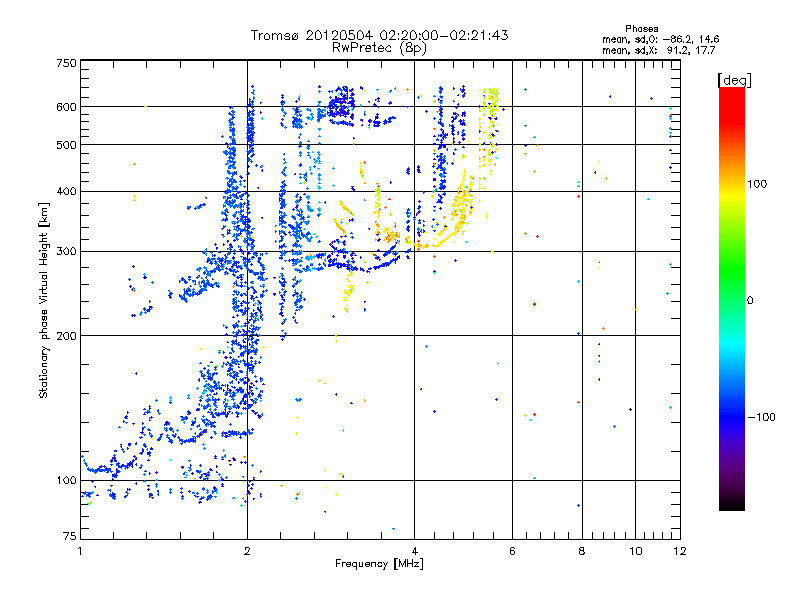Click the 'mean, sd,X: 91.2, 17.7' line
This screenshot has height=600, width=800.
(x=659, y=50)
